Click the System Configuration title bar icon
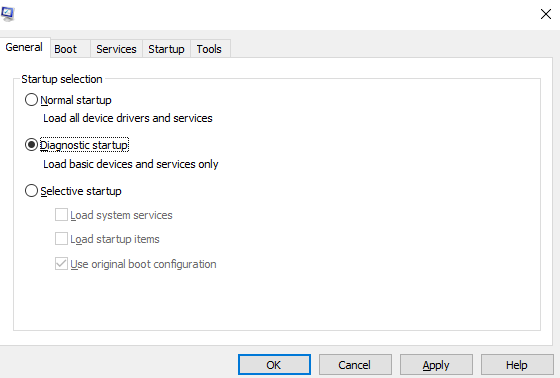Viewport: 560px width, 378px height. pyautogui.click(x=8, y=14)
